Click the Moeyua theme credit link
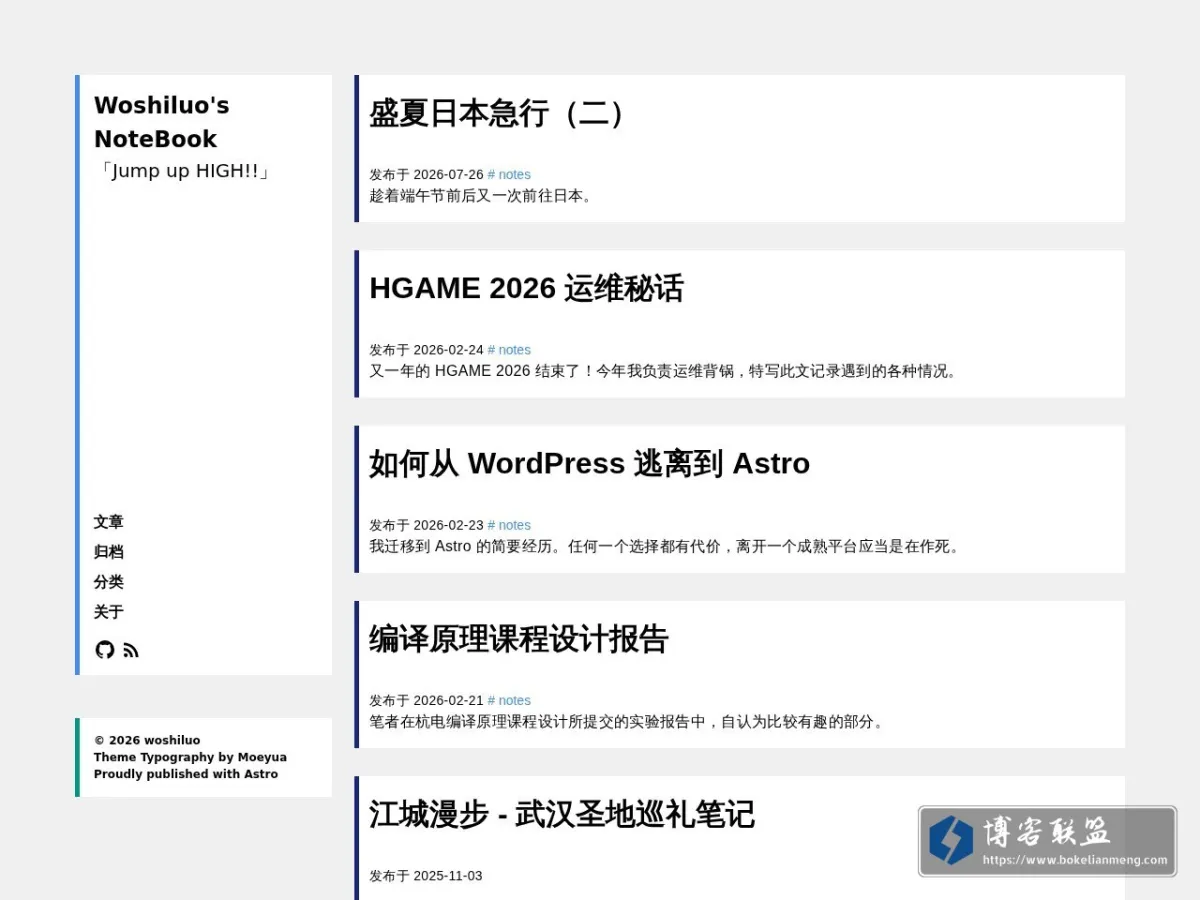The height and width of the screenshot is (900, 1200). [262, 757]
